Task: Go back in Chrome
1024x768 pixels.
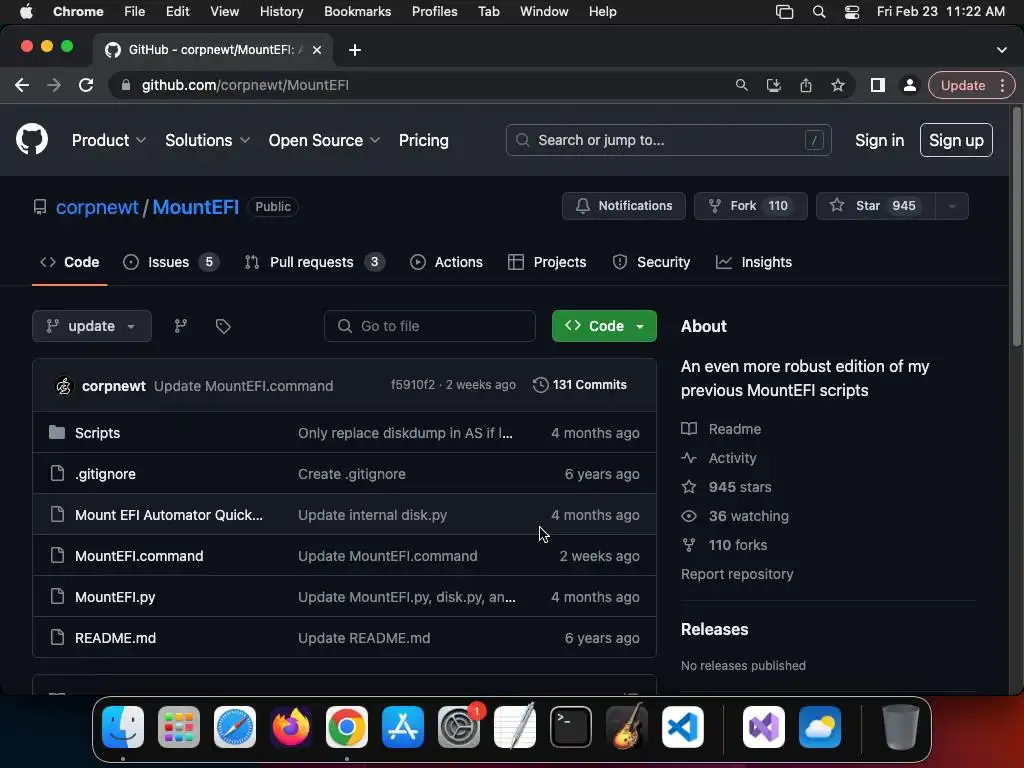Action: (22, 85)
